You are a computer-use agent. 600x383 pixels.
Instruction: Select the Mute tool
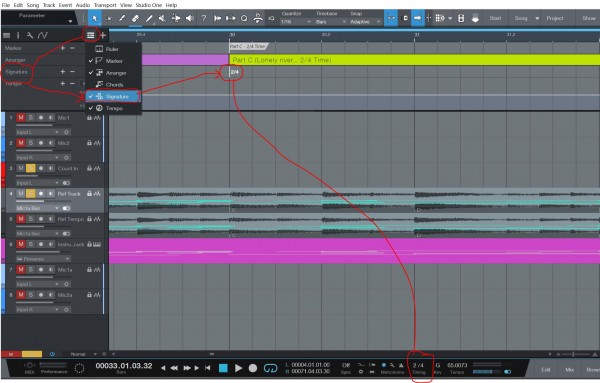point(162,18)
